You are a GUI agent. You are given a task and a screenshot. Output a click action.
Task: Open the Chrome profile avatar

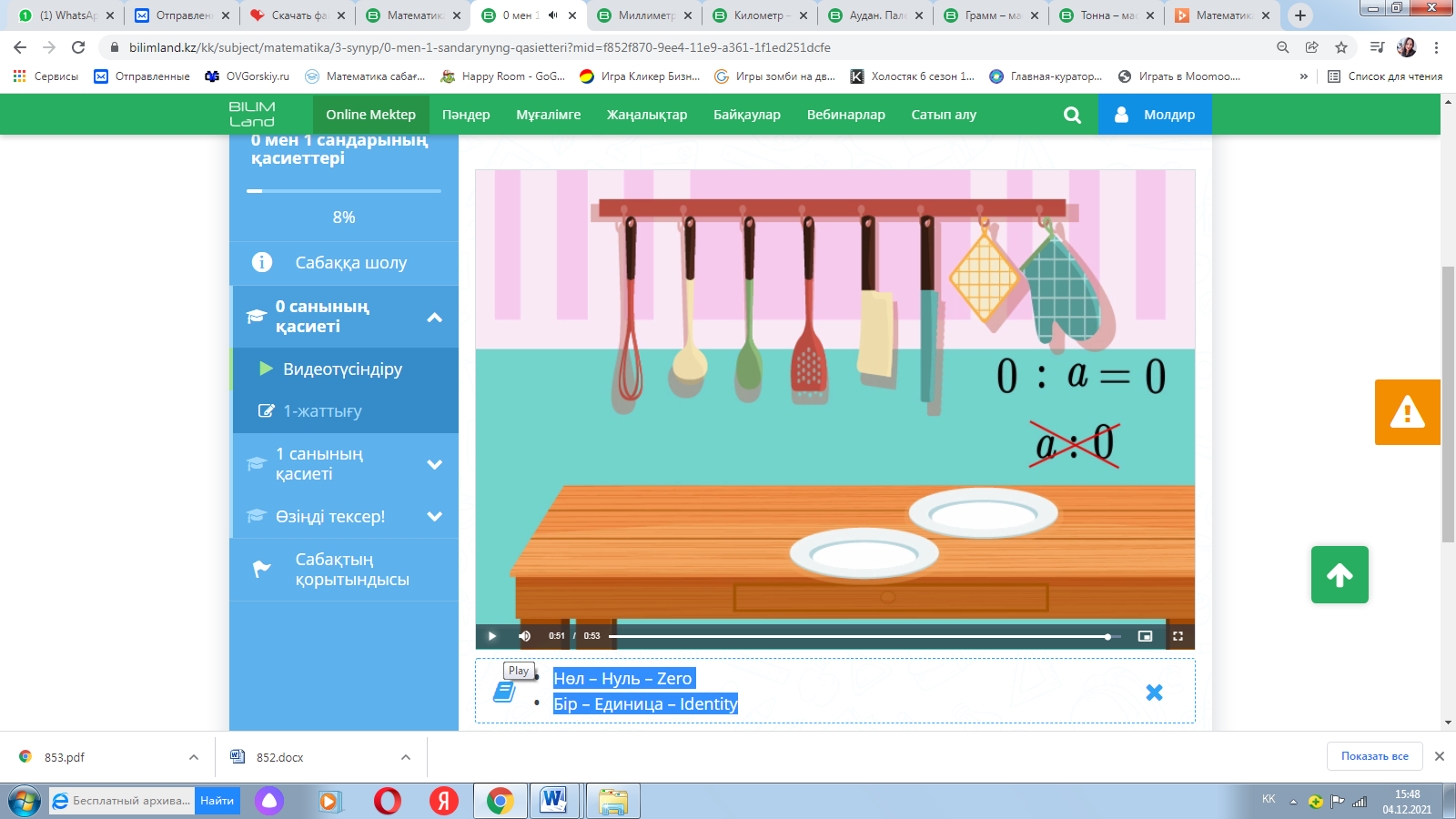coord(1406,47)
